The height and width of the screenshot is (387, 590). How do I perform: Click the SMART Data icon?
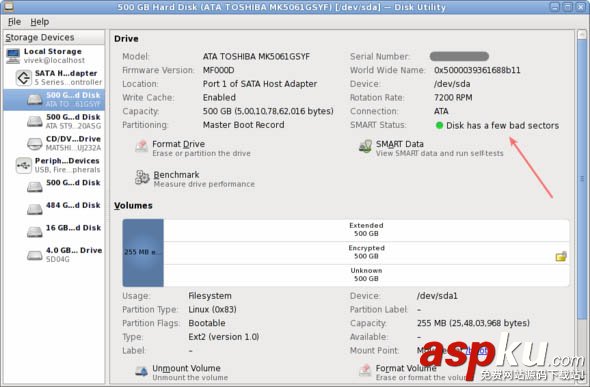point(365,146)
